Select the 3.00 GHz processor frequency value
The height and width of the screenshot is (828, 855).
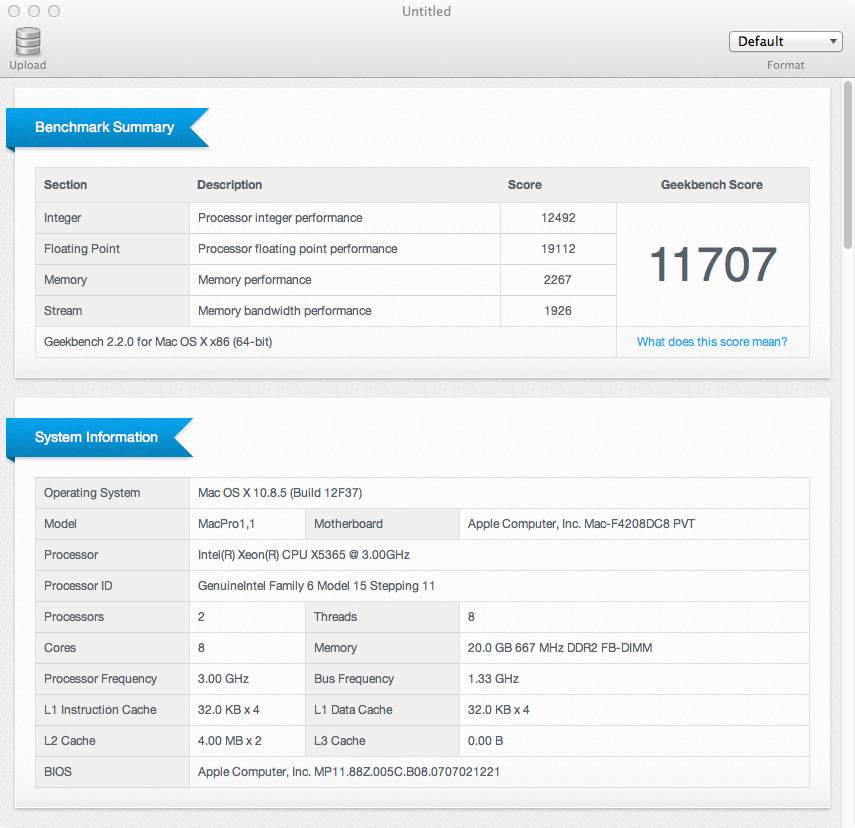point(223,679)
